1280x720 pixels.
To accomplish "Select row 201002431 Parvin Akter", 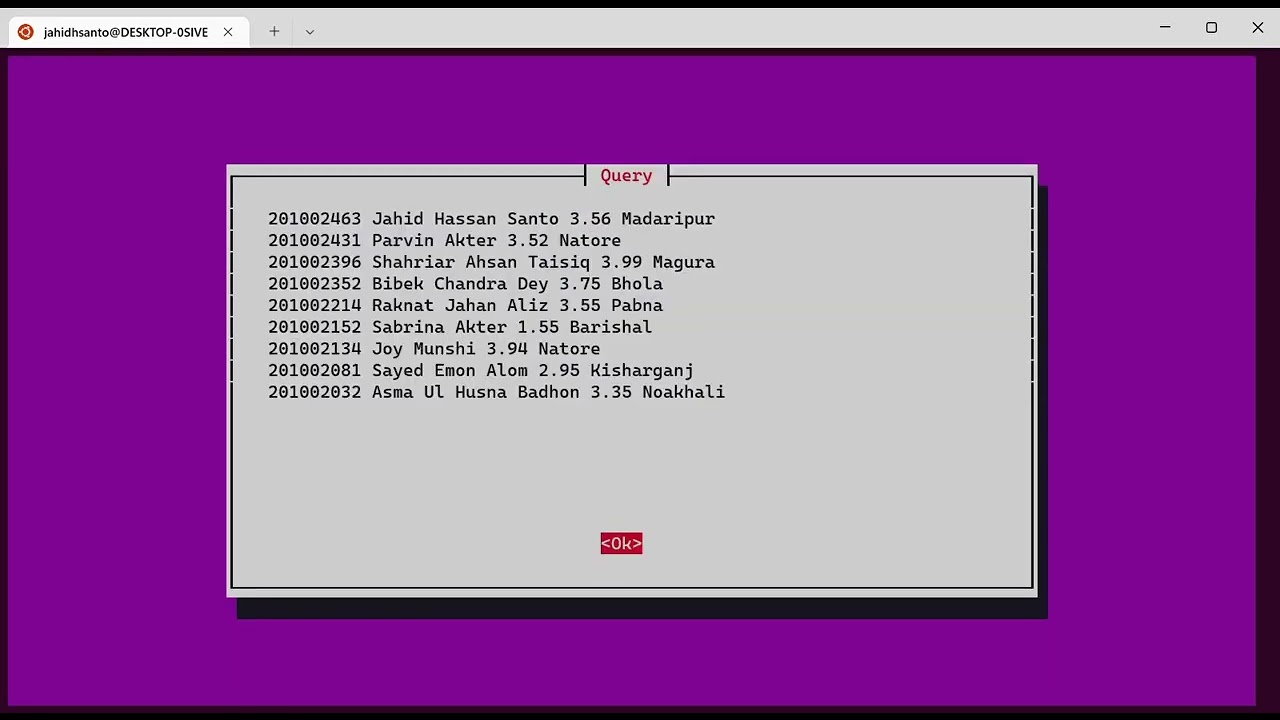I will point(444,241).
